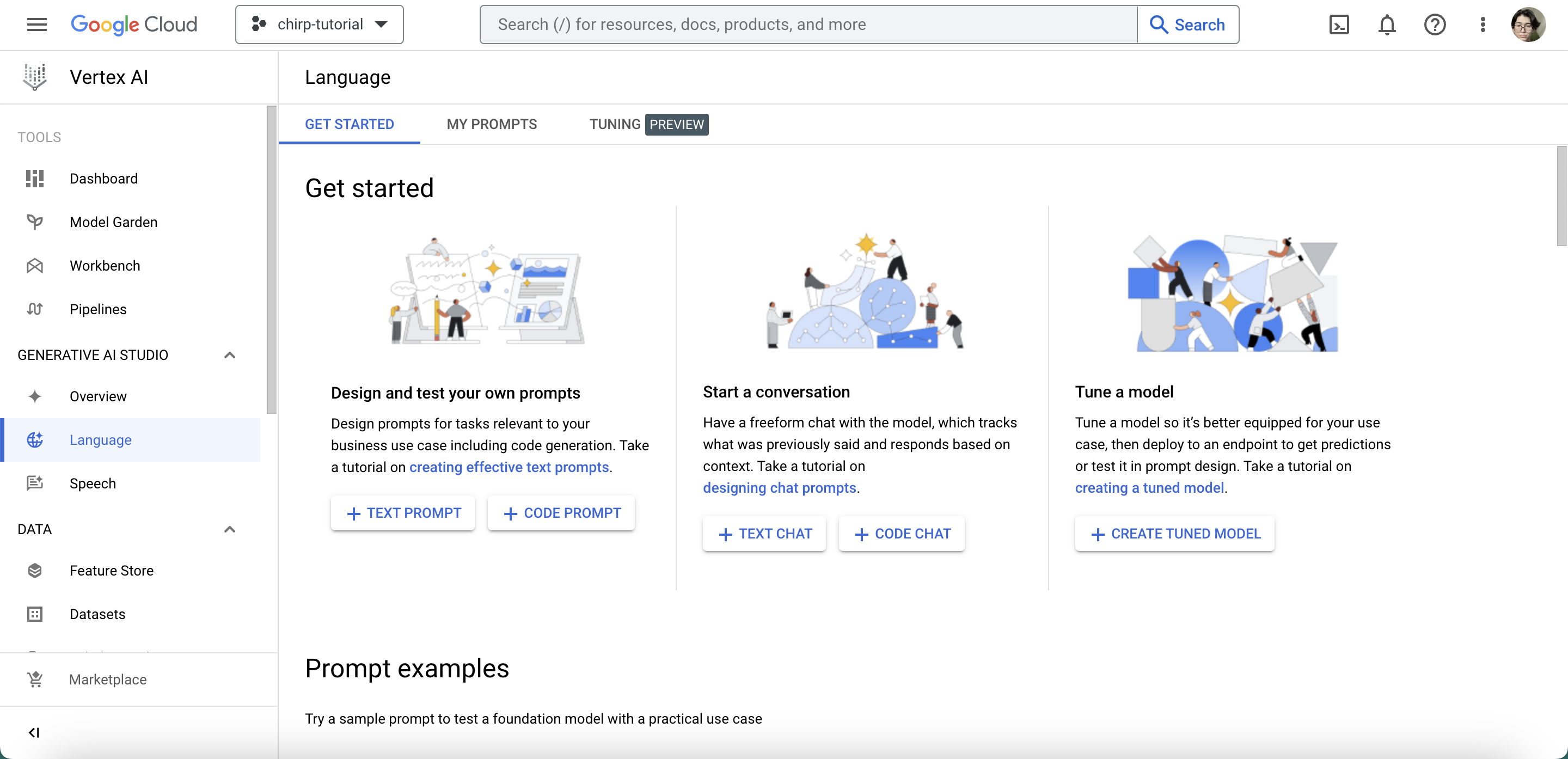Focus the resources search field
Image resolution: width=1568 pixels, height=759 pixels.
click(x=807, y=25)
